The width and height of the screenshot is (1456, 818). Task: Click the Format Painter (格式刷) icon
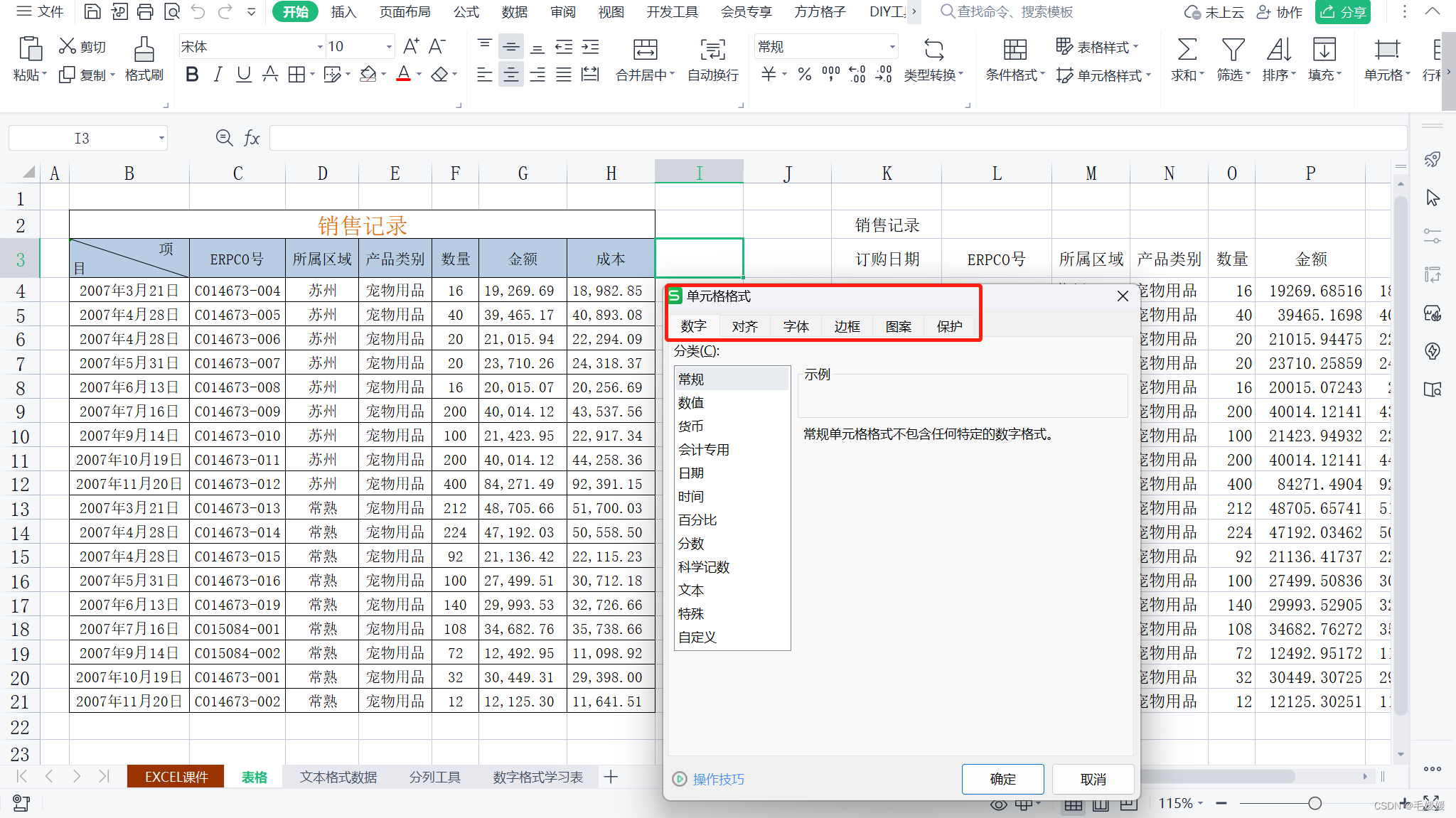point(144,50)
